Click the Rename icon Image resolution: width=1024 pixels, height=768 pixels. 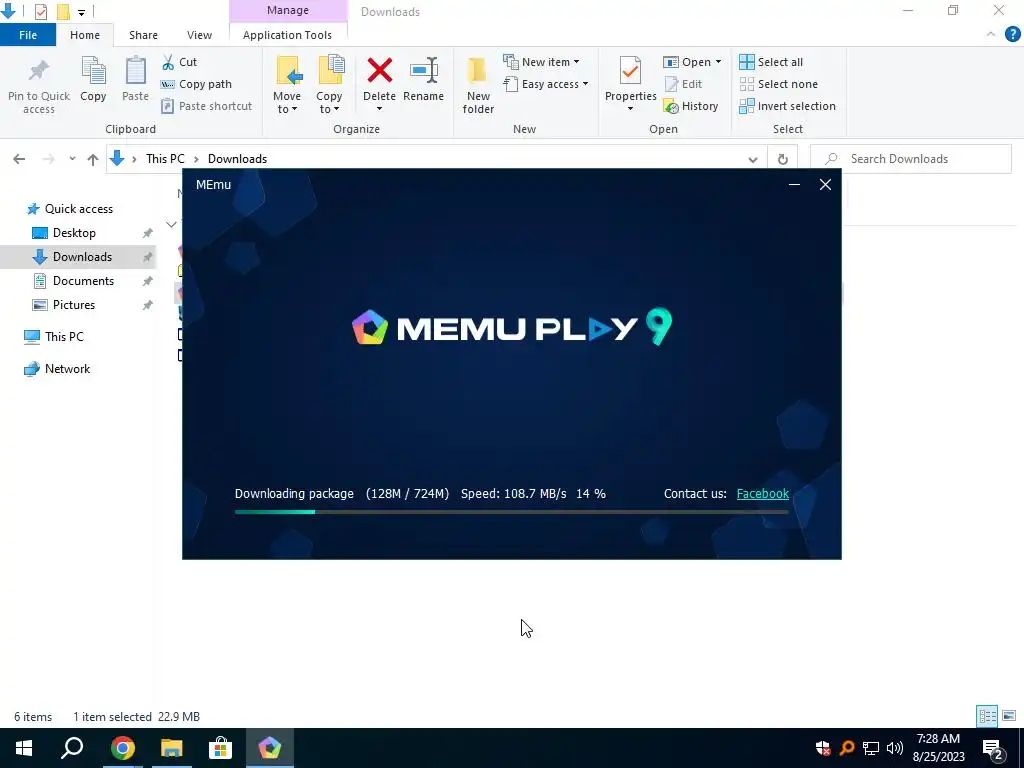tap(424, 71)
